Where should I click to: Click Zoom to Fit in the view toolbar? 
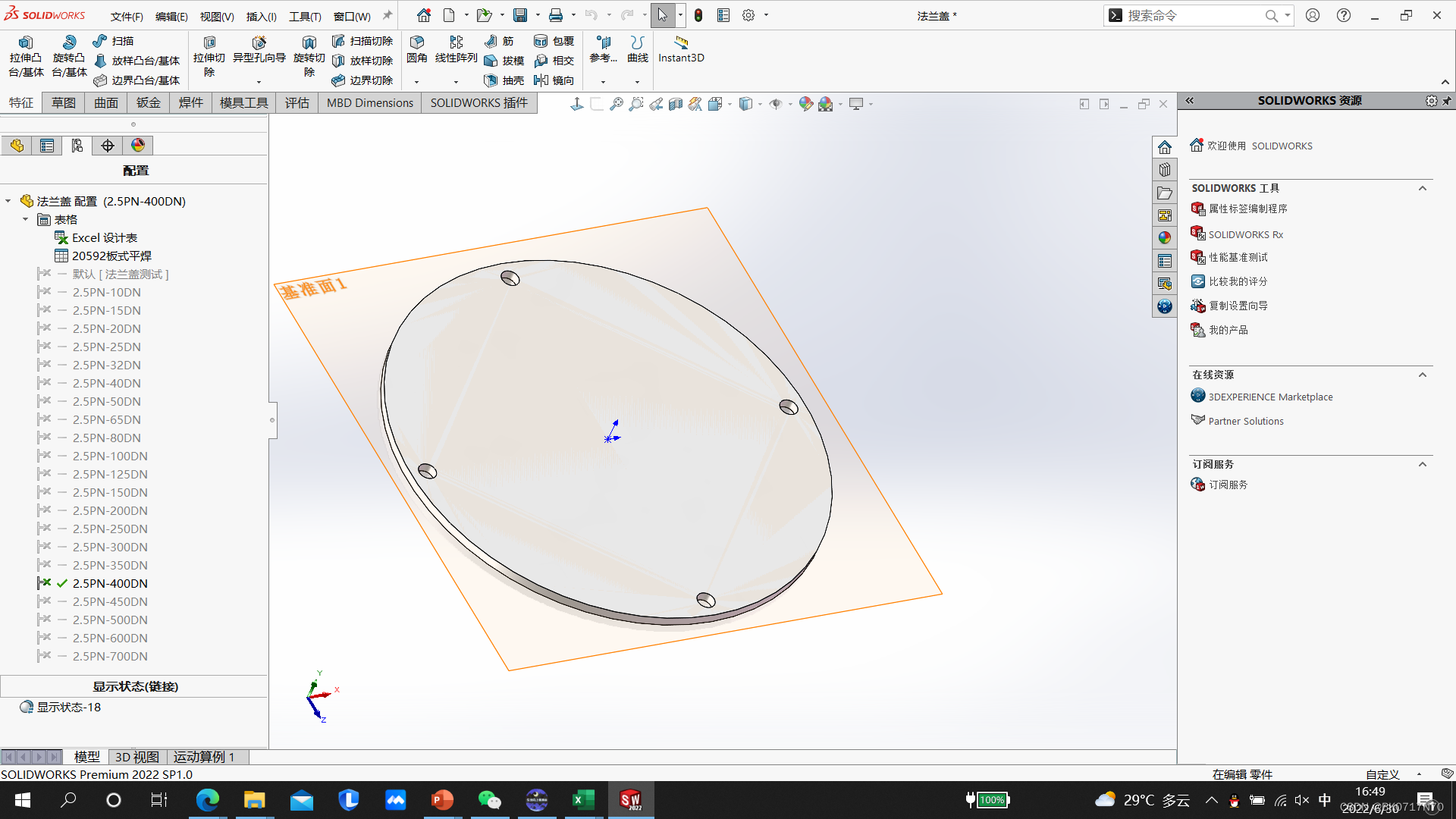coord(616,103)
